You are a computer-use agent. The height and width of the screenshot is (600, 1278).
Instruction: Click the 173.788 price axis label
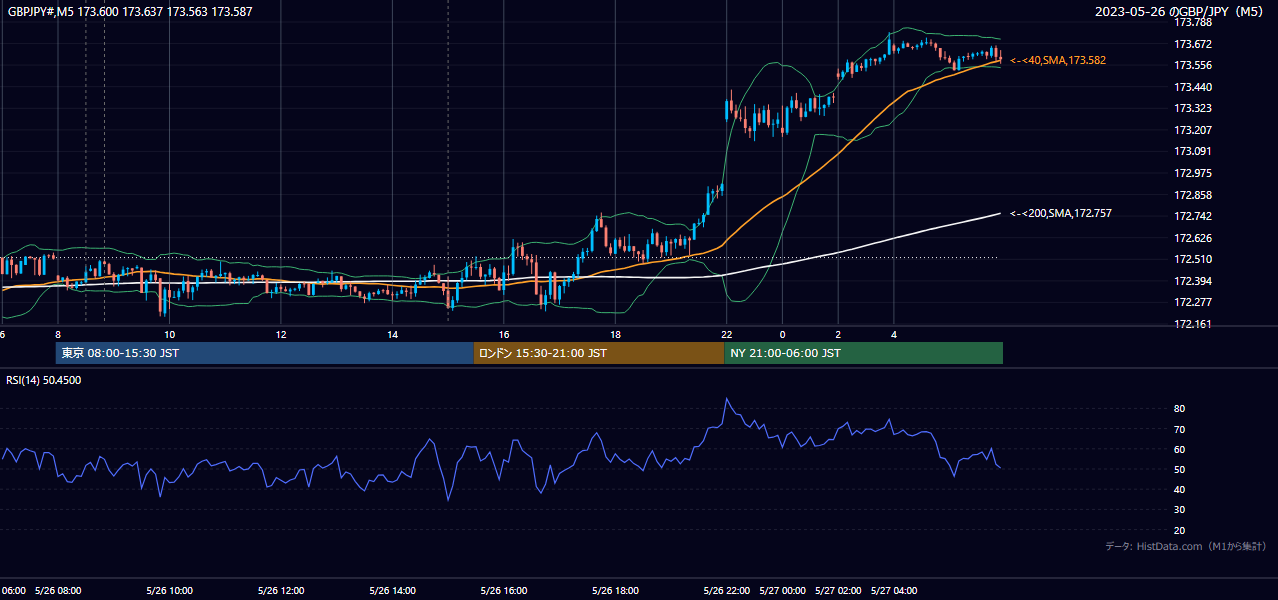pos(1193,22)
